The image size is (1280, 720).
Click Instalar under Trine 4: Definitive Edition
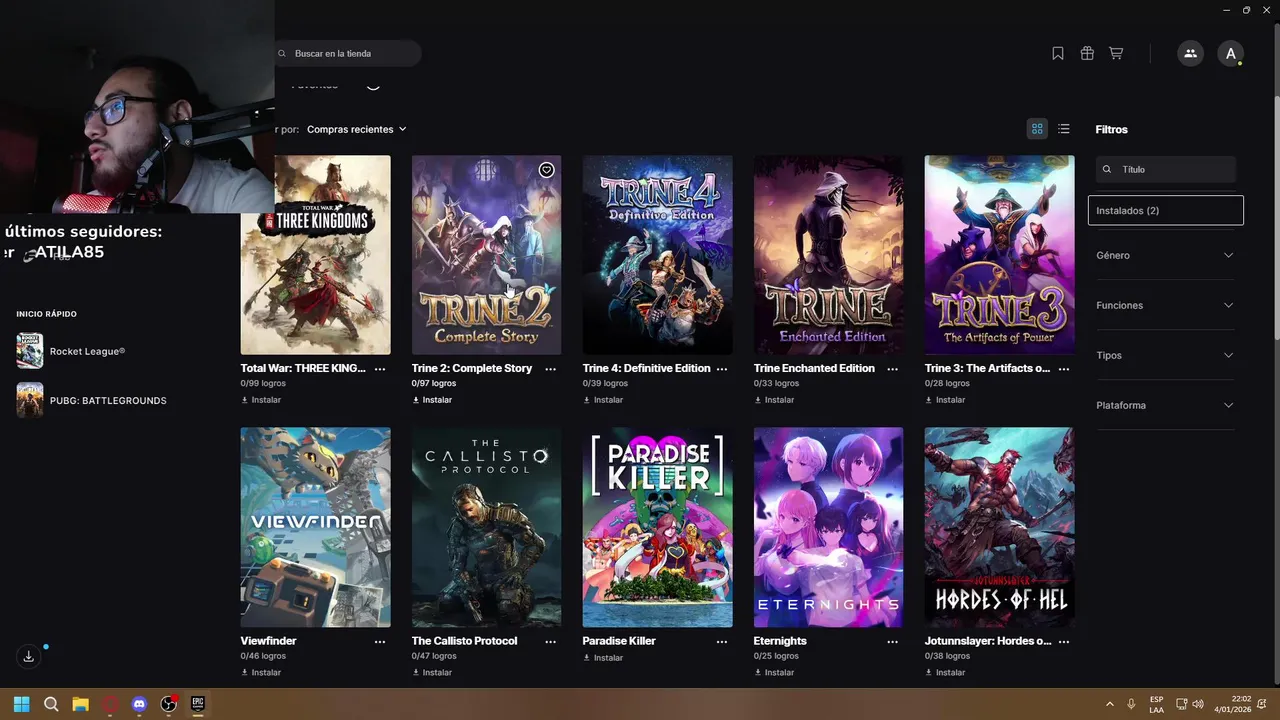(x=603, y=400)
